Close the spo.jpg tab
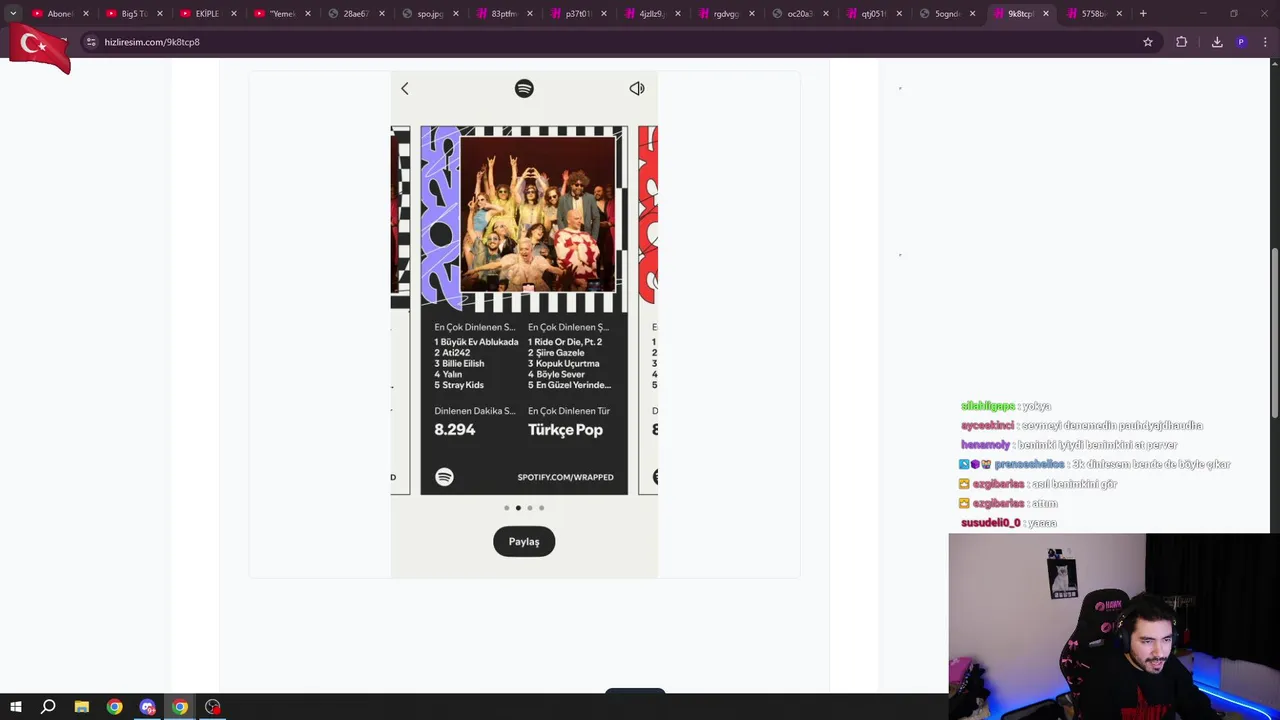This screenshot has height=720, width=1280. point(455,14)
